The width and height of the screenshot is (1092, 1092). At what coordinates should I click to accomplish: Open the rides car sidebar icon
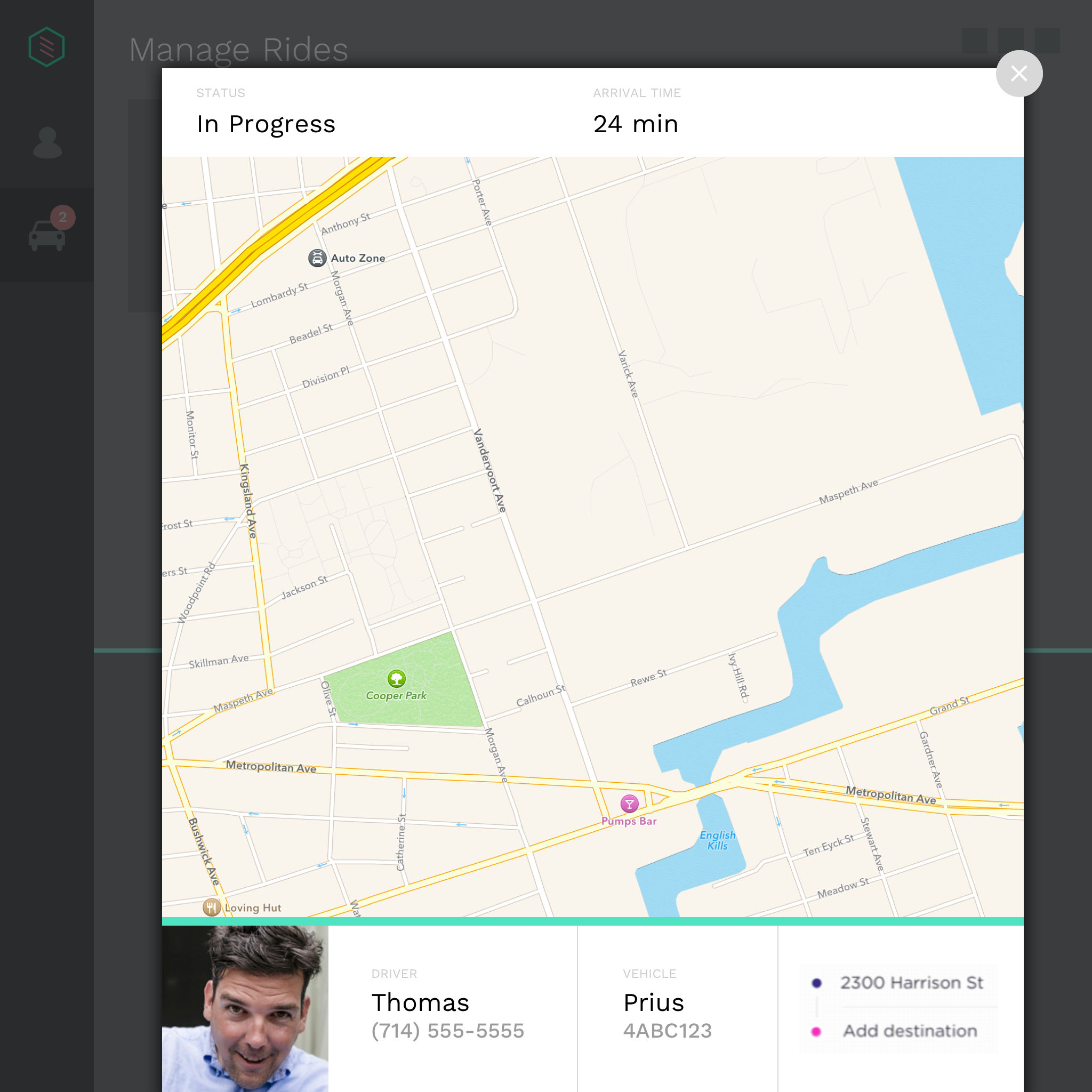pyautogui.click(x=46, y=236)
